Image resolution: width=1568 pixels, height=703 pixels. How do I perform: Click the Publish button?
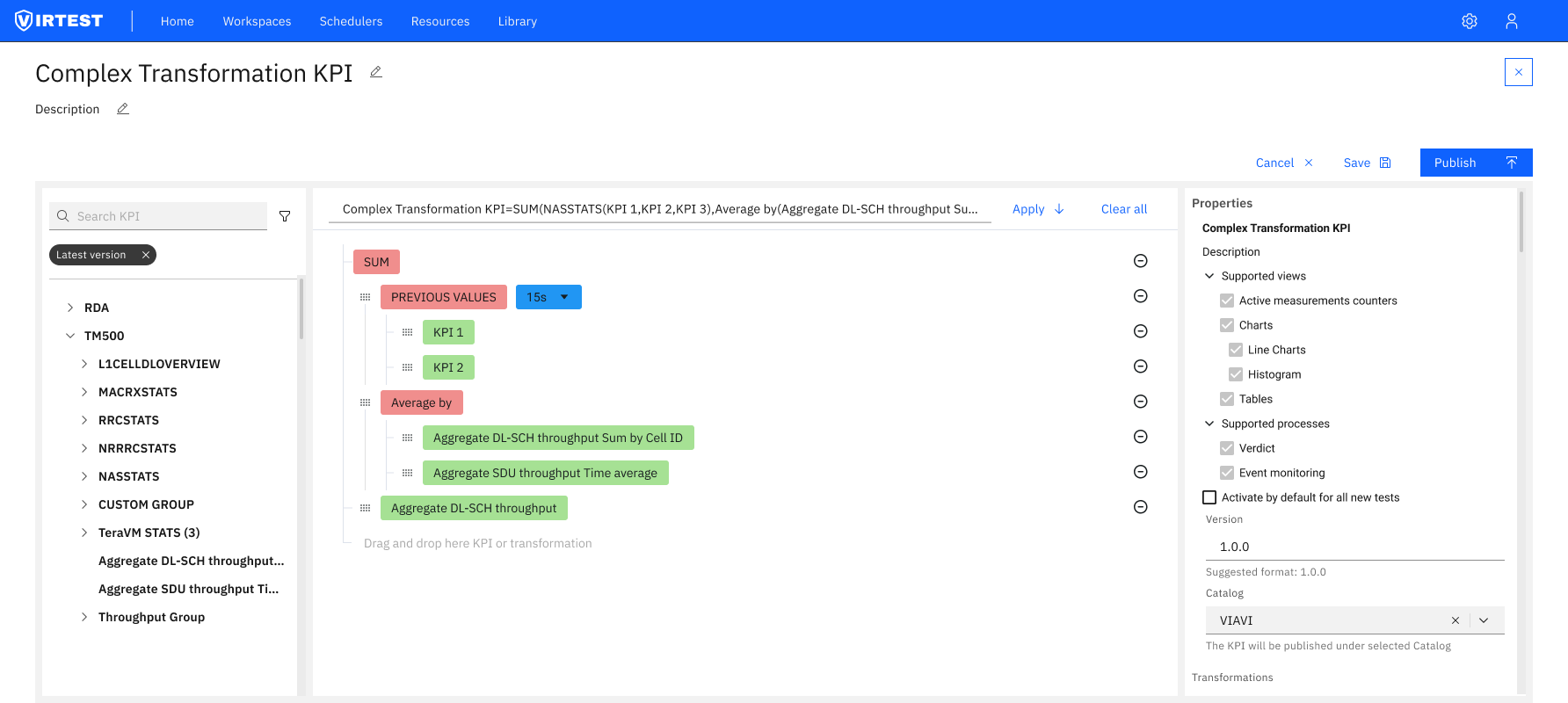[1475, 163]
